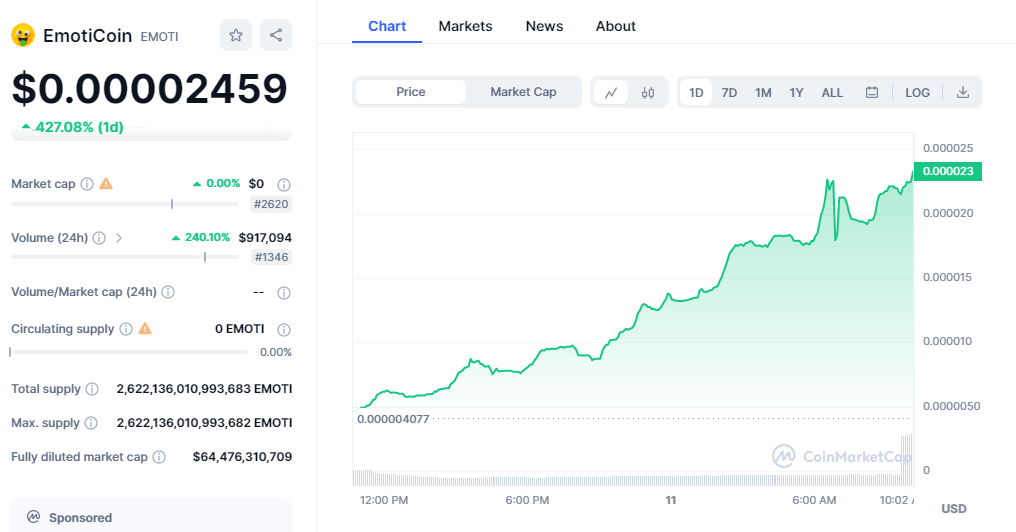
Task: Click the 240.10% volume change value
Action: (x=207, y=237)
